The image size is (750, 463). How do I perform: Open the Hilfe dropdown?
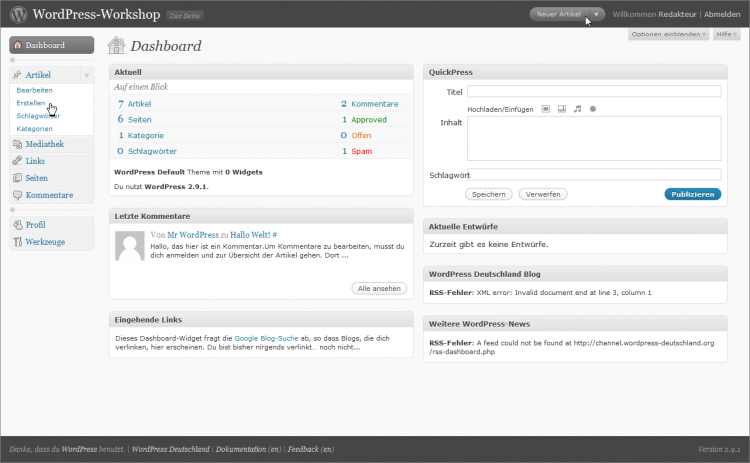[727, 34]
